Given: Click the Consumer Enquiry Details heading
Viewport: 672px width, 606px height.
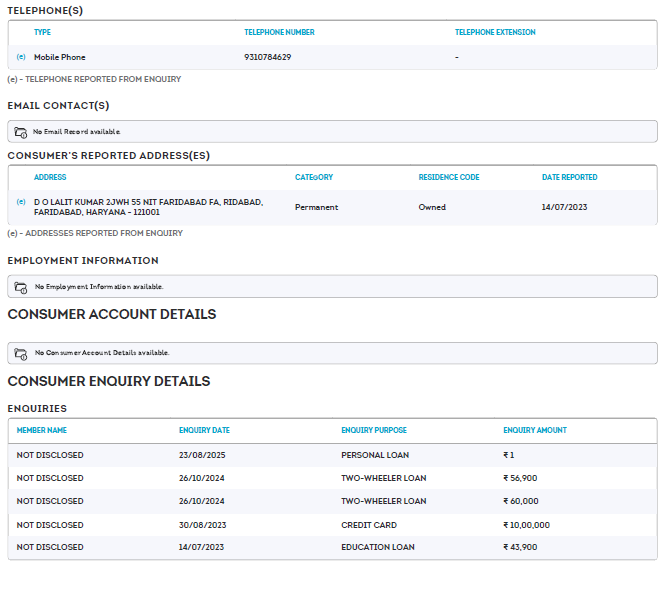Looking at the screenshot, I should [109, 381].
